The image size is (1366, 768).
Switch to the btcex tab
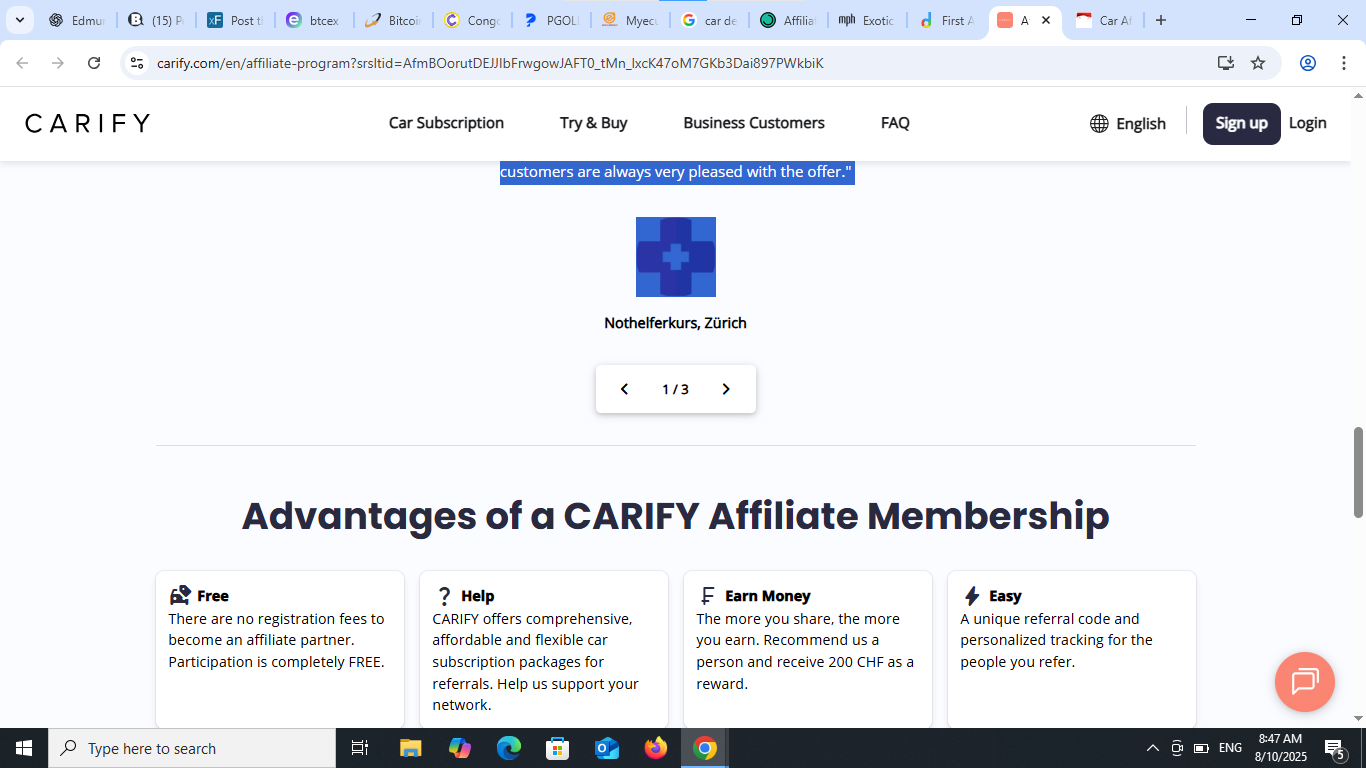[314, 20]
